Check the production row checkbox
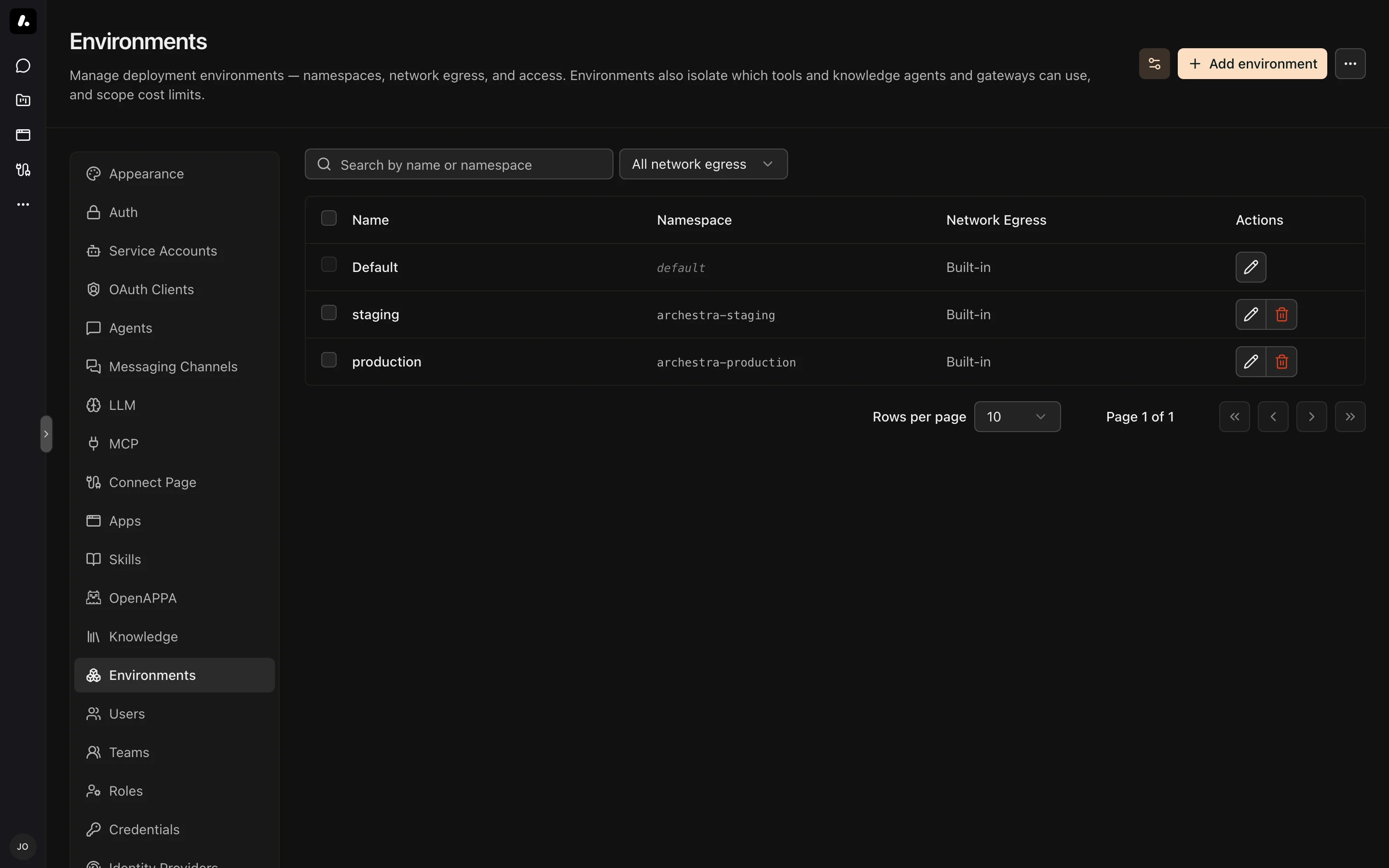Viewport: 1389px width, 868px height. click(329, 360)
